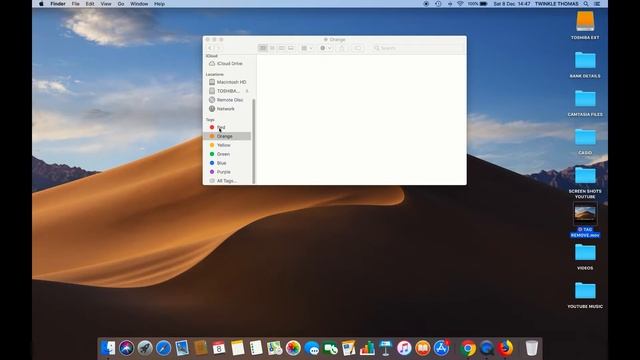Show All Tags in sidebar
Viewport: 640px width, 360px height.
pyautogui.click(x=228, y=181)
